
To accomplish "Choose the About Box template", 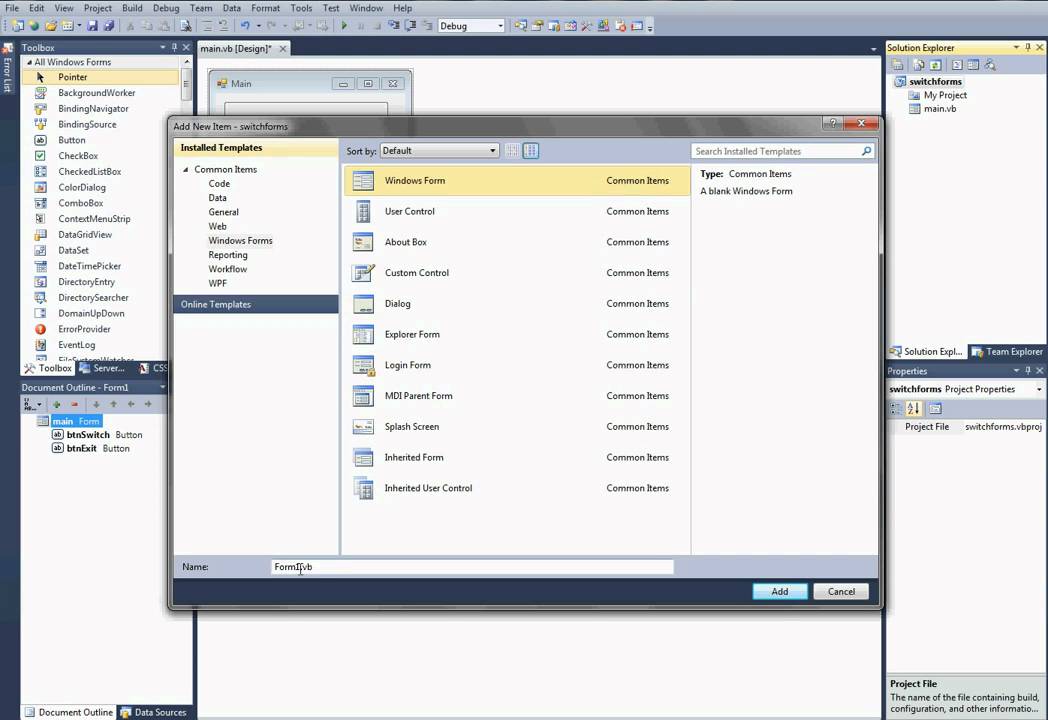I will click(x=517, y=242).
